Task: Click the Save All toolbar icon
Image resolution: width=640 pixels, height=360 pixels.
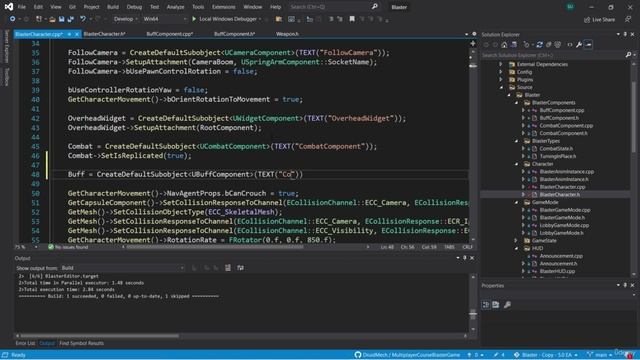Action: (70, 19)
